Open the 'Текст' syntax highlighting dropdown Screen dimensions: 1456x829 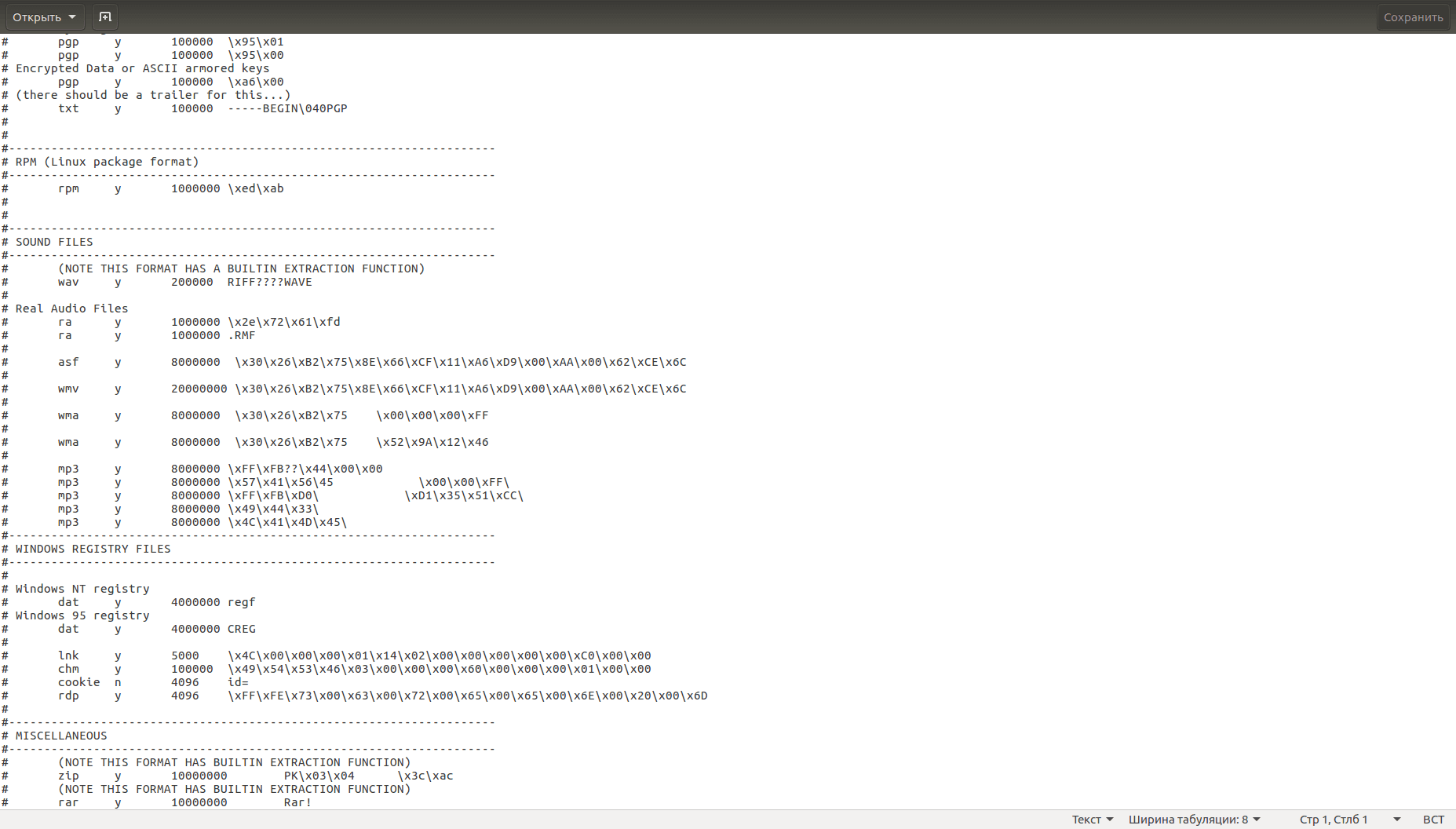coord(1093,820)
